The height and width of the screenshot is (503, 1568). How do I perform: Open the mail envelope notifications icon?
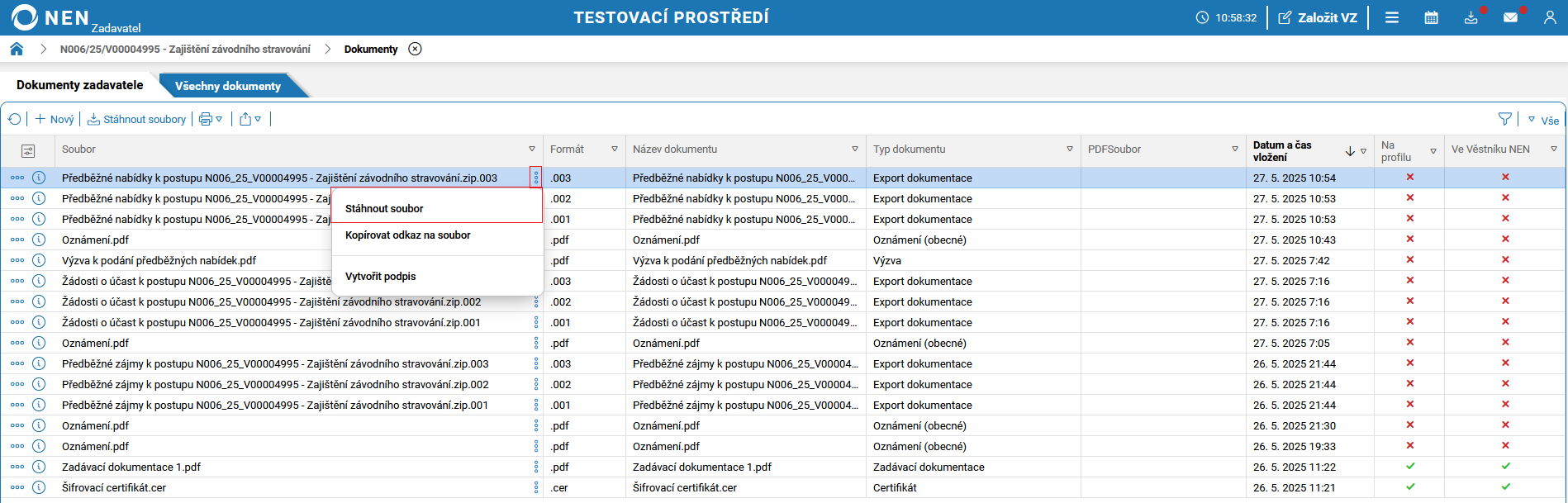pos(1510,17)
